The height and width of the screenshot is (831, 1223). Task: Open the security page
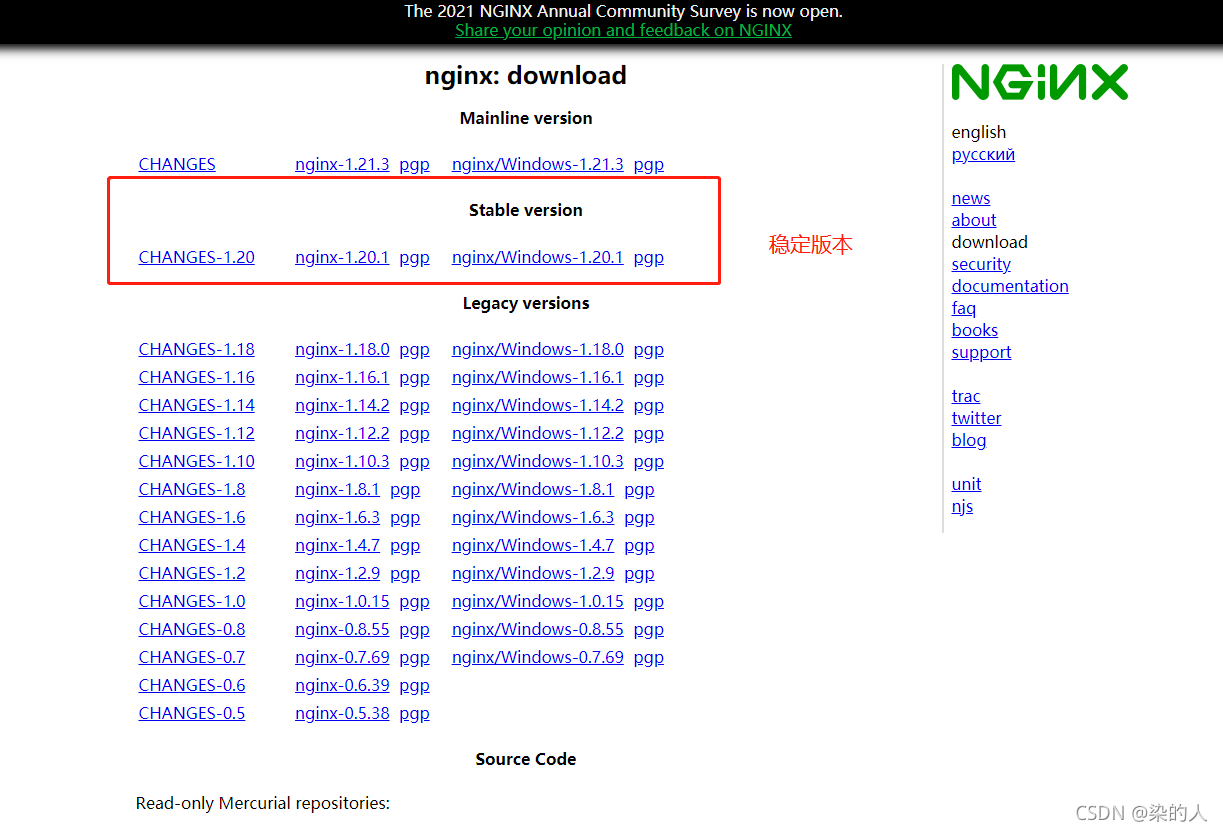point(981,264)
